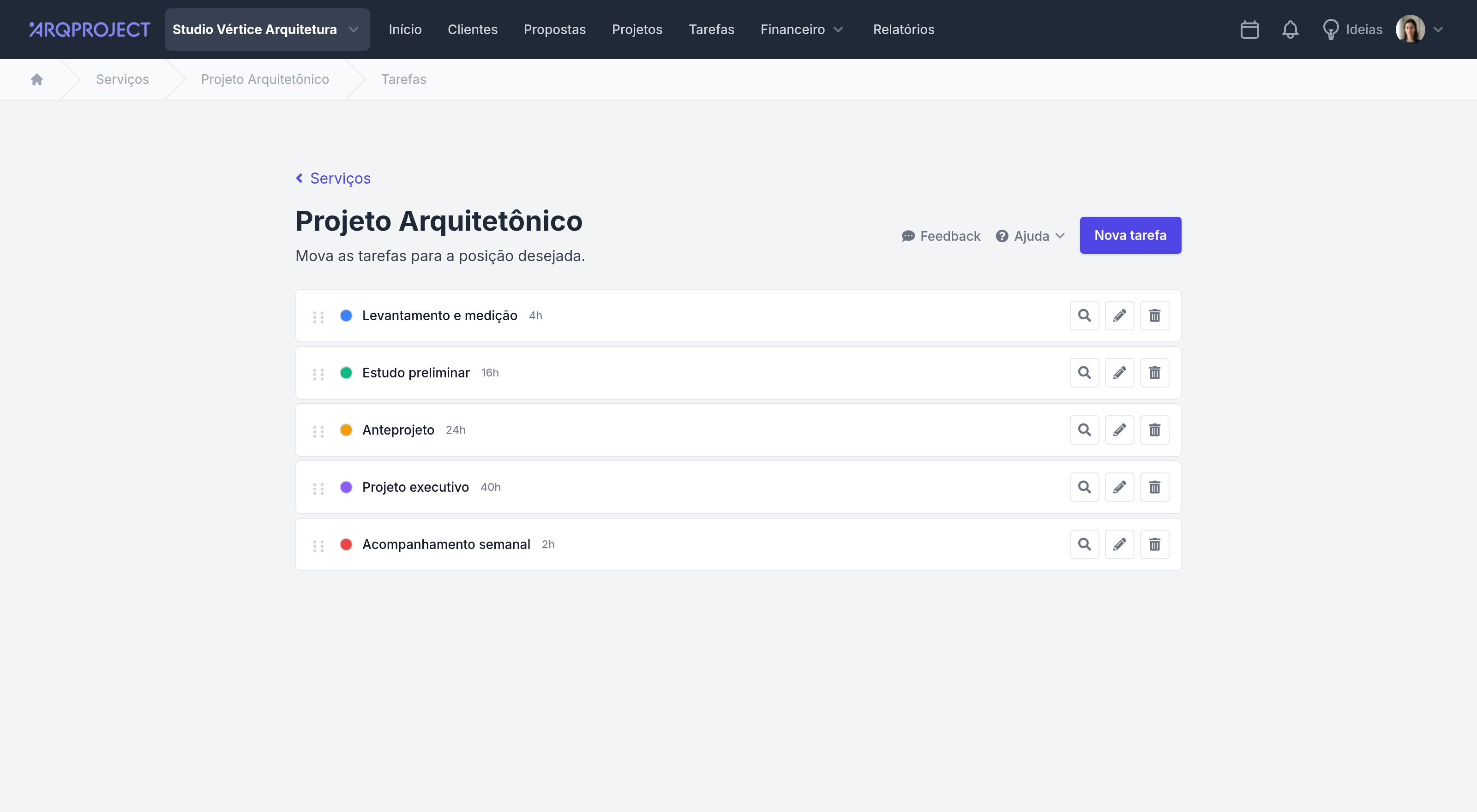1477x812 pixels.
Task: Grab drag handle of Acompanhamento semanal
Action: tap(318, 546)
